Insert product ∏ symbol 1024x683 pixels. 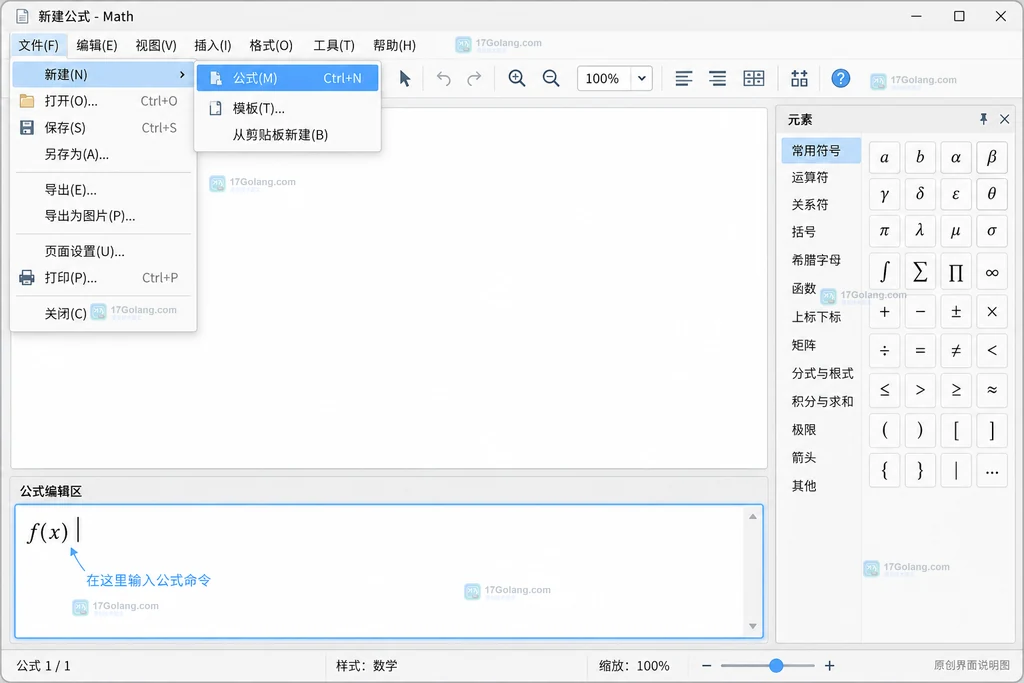point(956,272)
